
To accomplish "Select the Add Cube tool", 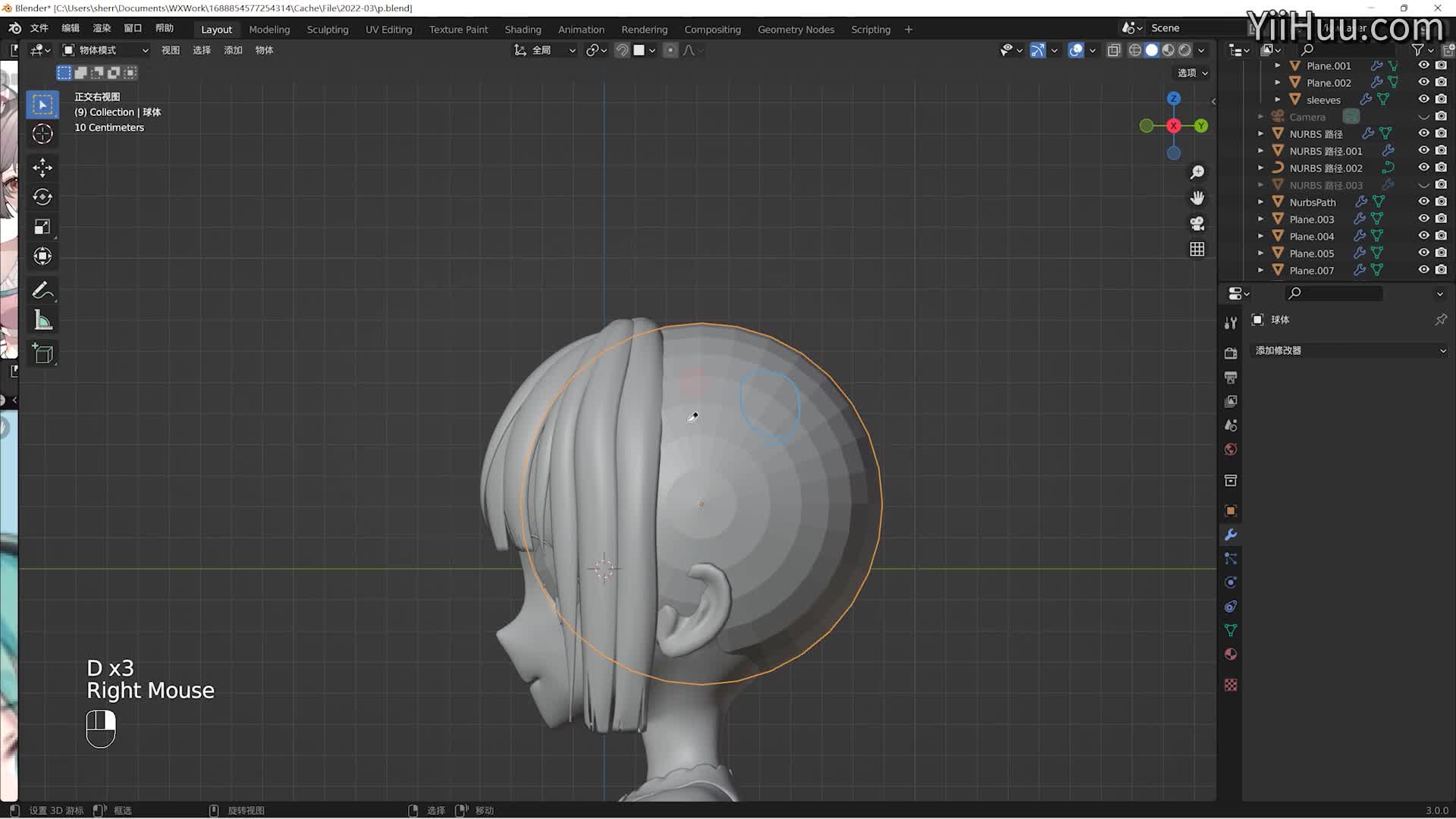I will coord(42,353).
